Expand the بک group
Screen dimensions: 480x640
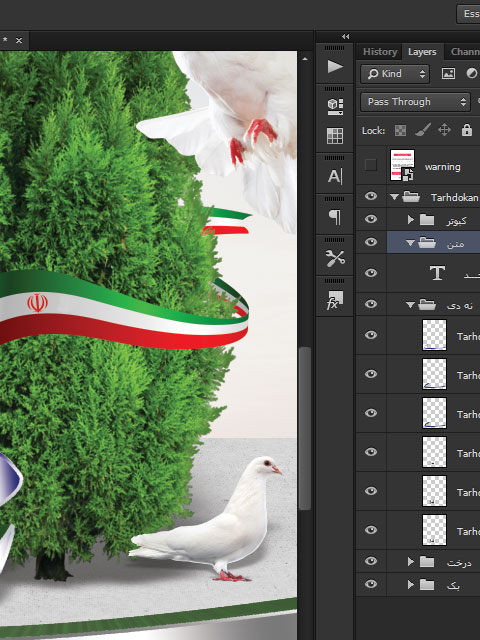(411, 585)
